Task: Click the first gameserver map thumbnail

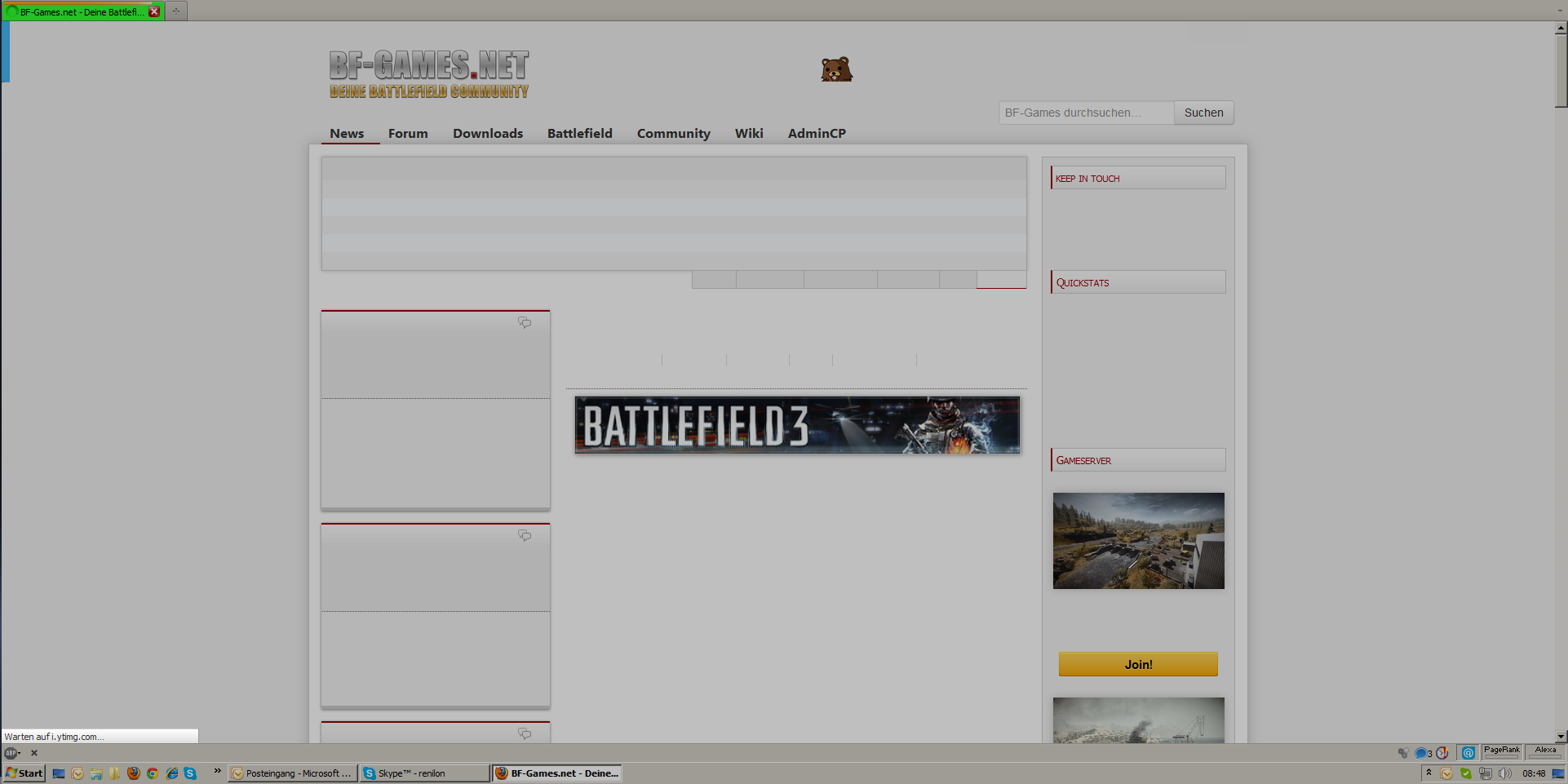Action: 1138,541
